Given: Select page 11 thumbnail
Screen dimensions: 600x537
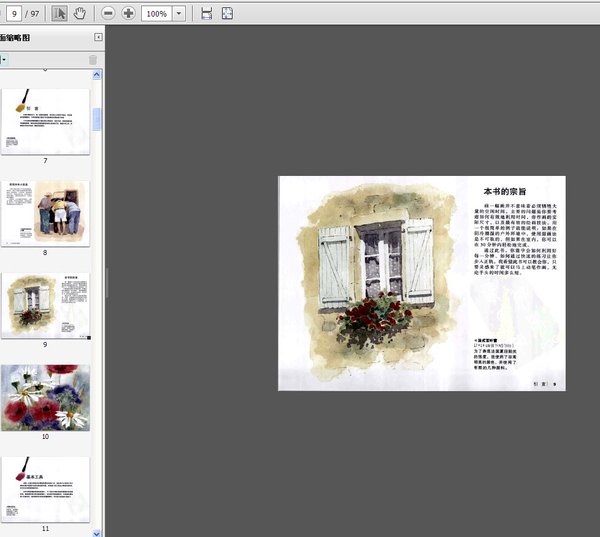Looking at the screenshot, I should pos(45,490).
